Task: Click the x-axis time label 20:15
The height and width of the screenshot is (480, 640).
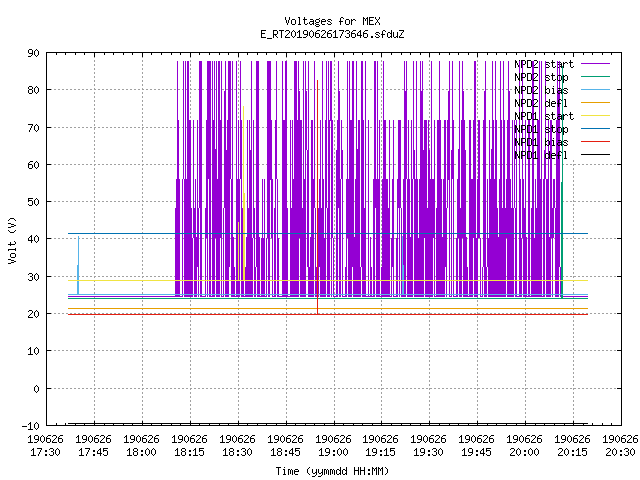Action: click(x=572, y=452)
